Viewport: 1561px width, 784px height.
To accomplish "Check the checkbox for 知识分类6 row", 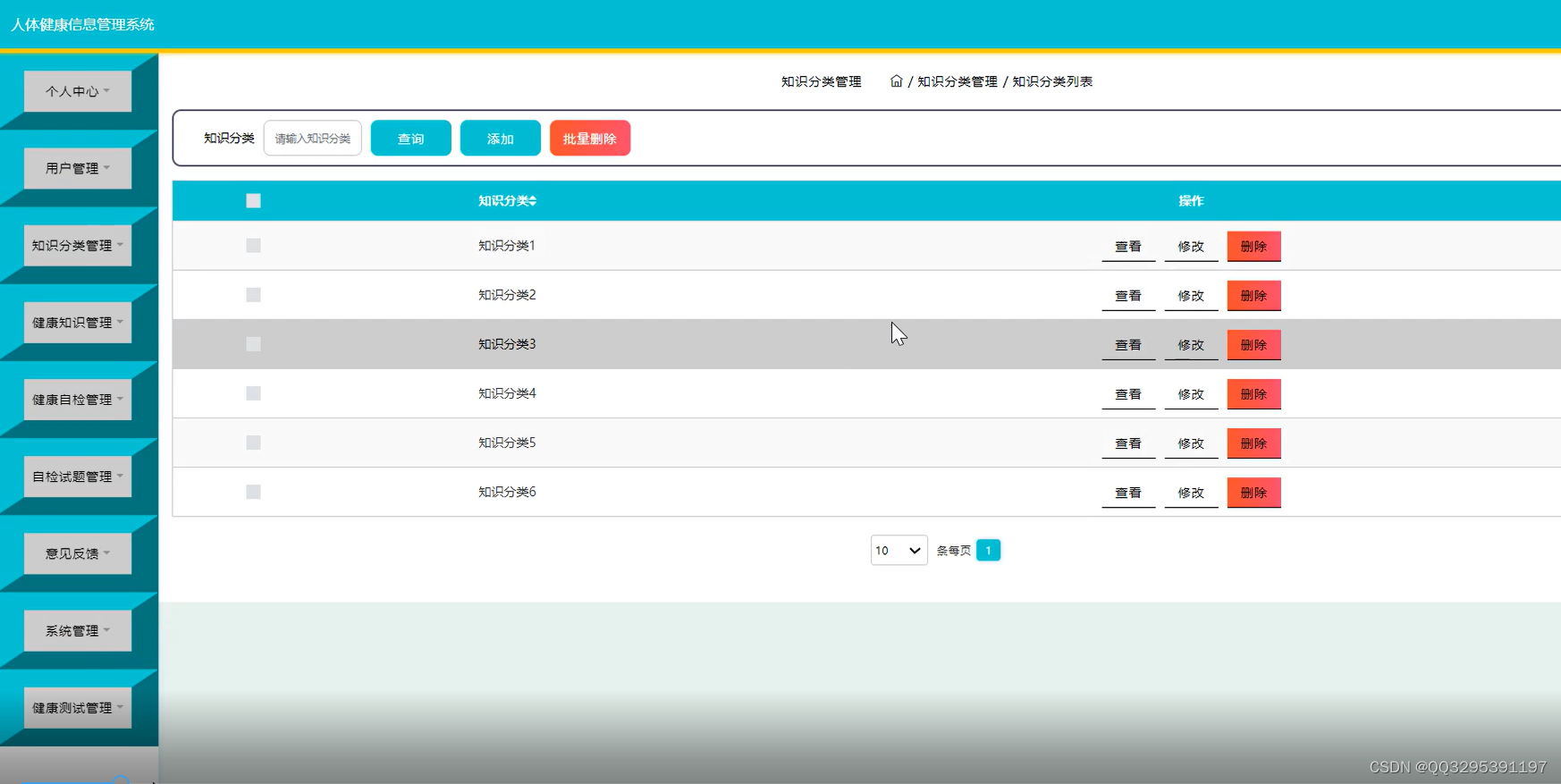I will 254,492.
